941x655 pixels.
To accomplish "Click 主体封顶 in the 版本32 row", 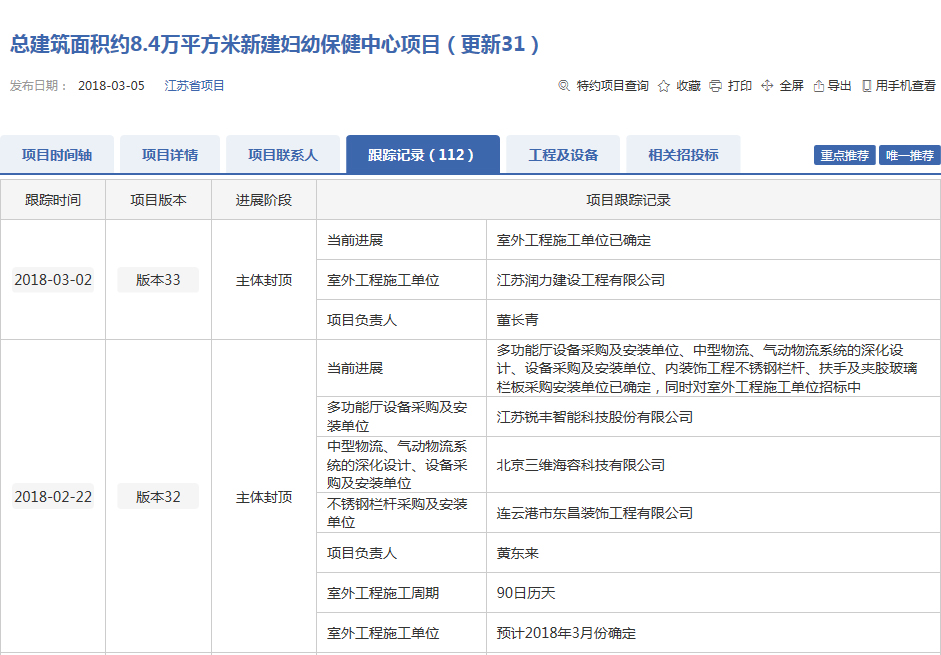I will 264,497.
